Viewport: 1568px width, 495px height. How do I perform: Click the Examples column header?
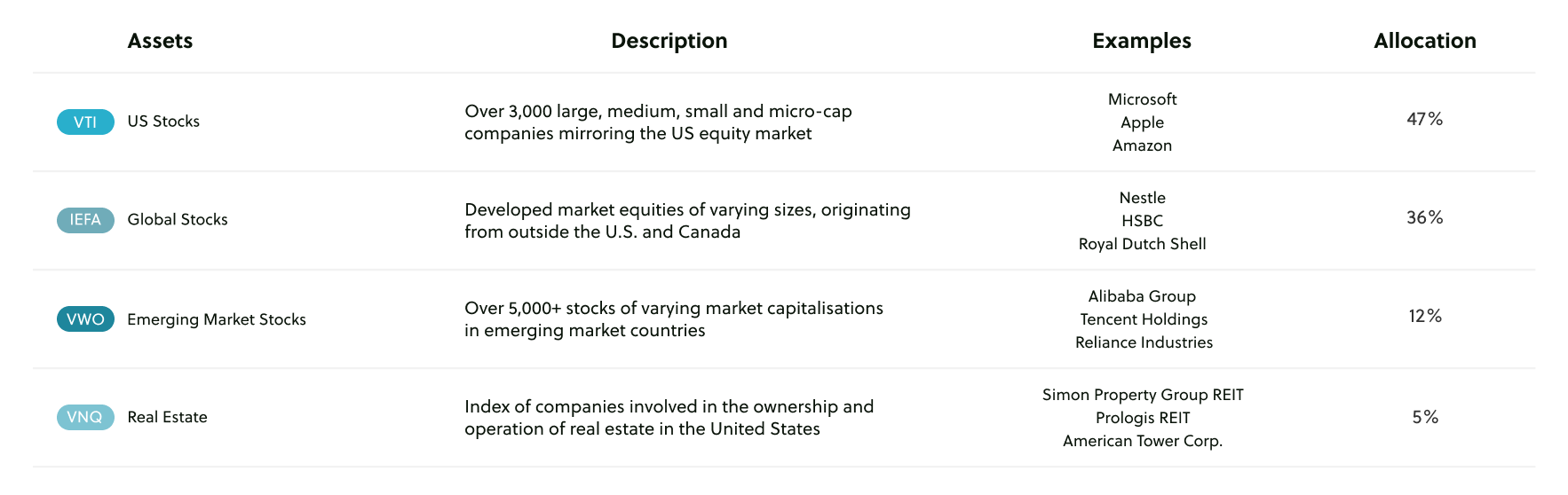(x=1142, y=41)
